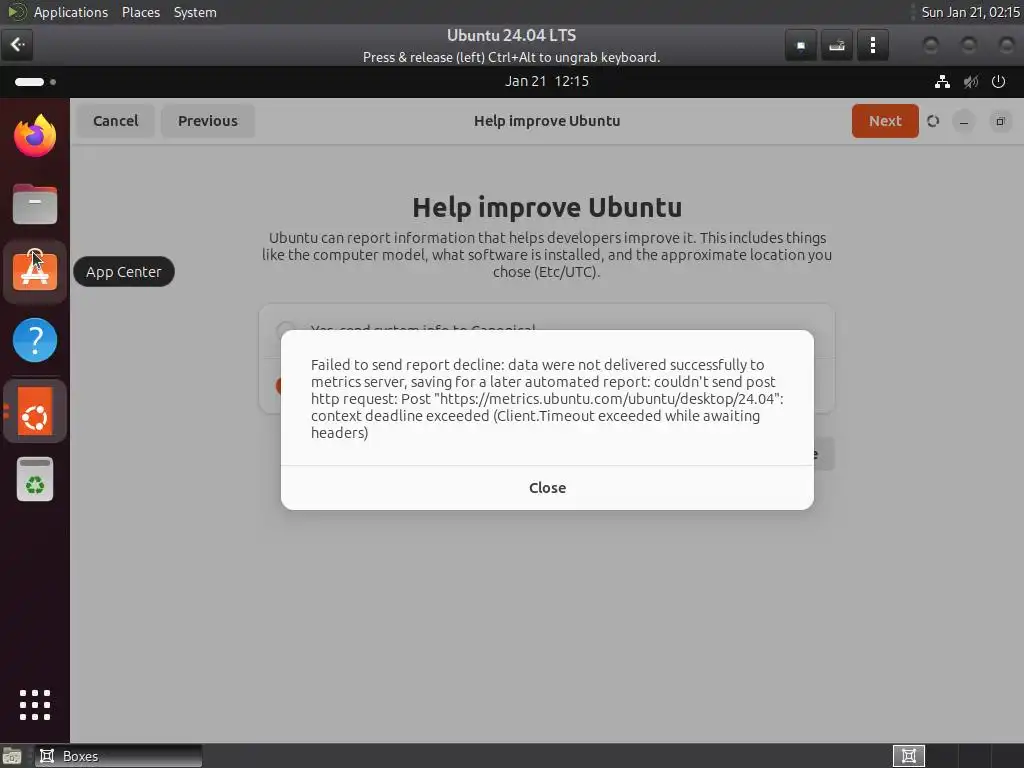
Task: Launch App Center from the dock
Action: click(35, 272)
